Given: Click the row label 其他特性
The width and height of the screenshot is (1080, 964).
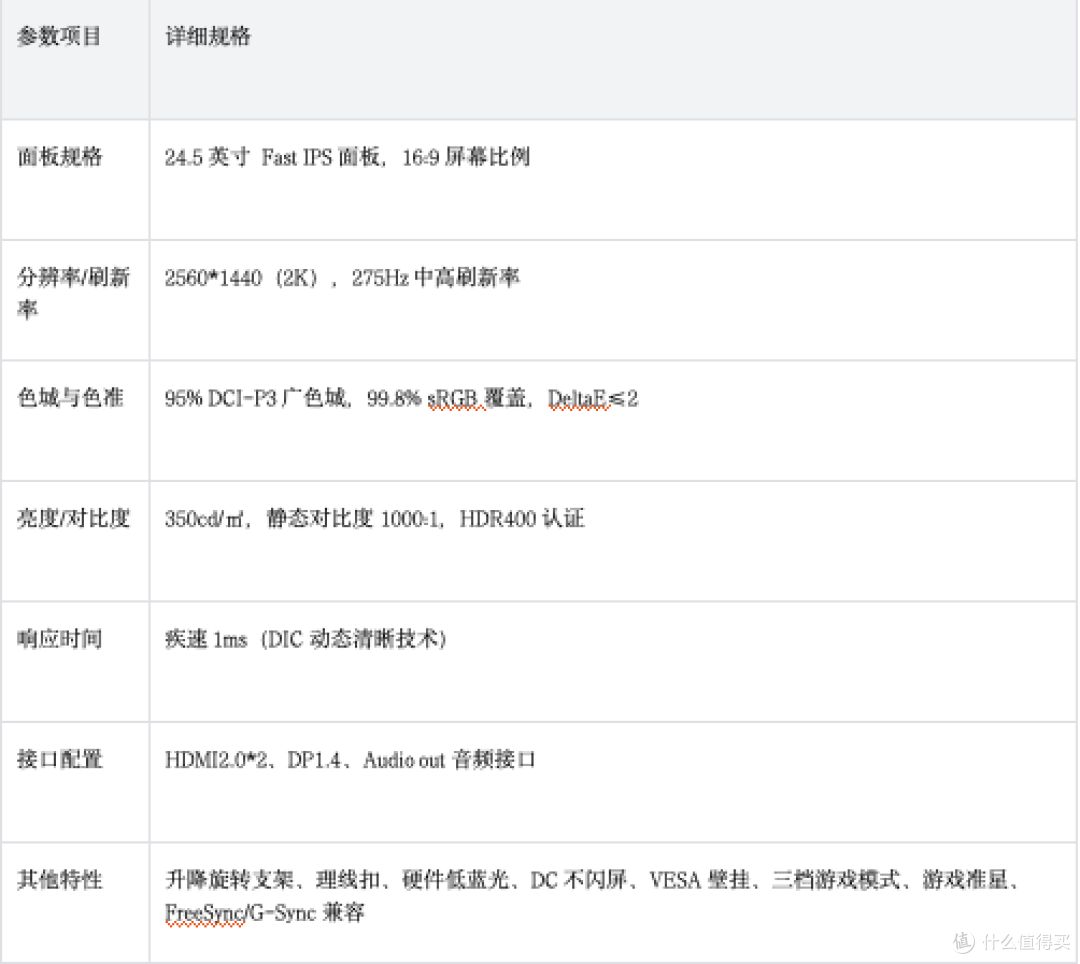Looking at the screenshot, I should pyautogui.click(x=59, y=880).
